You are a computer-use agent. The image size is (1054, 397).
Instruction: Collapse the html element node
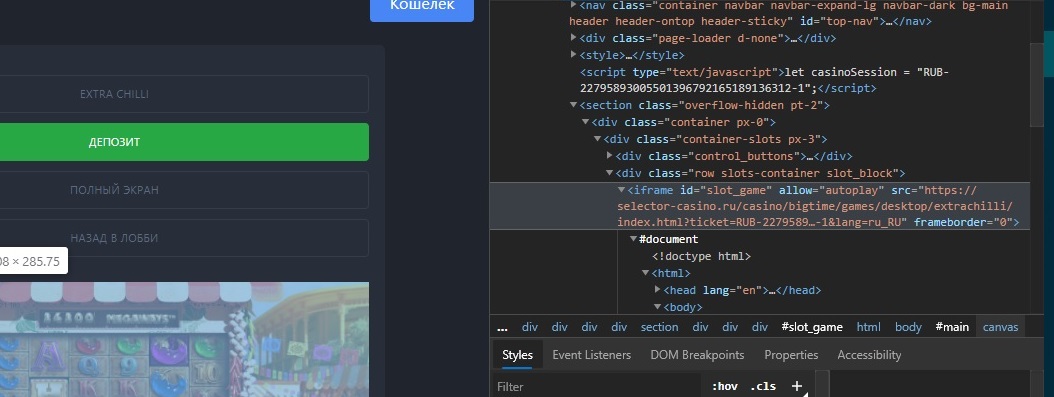click(x=646, y=273)
